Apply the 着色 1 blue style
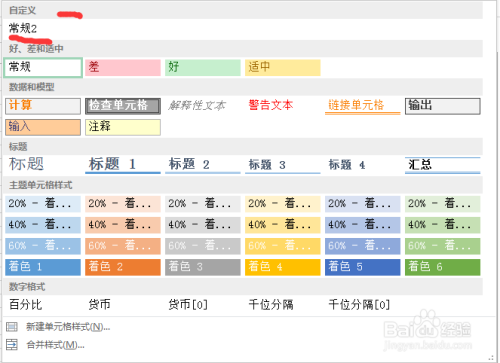 tap(43, 267)
